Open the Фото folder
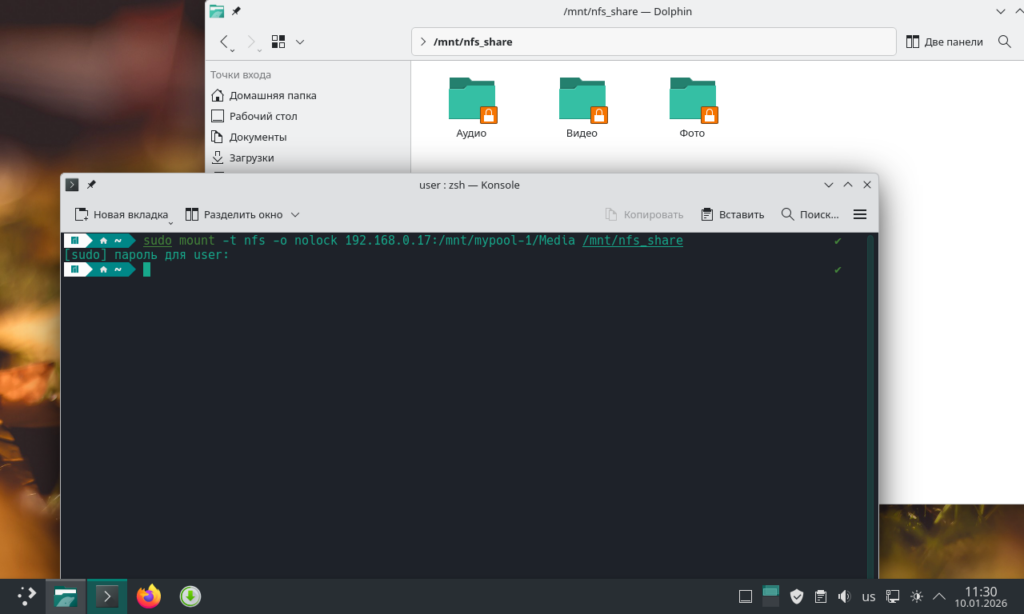The image size is (1024, 614). pos(692,108)
